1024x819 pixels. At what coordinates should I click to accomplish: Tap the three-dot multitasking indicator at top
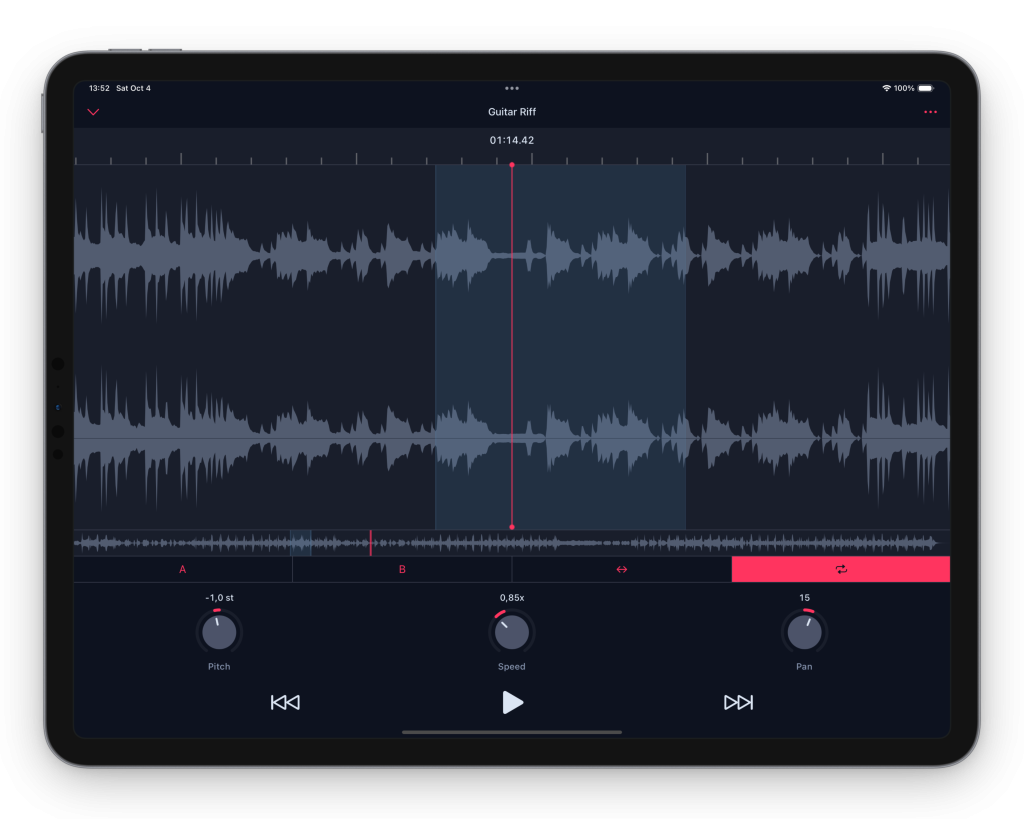coord(512,88)
